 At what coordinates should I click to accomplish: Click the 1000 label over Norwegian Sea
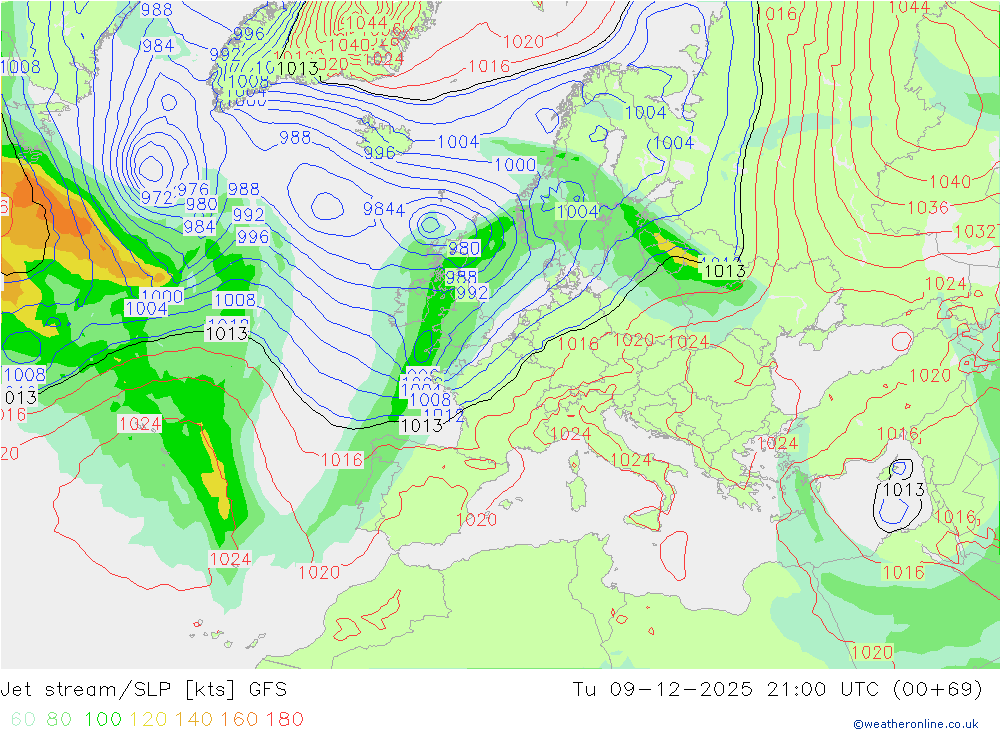[515, 165]
